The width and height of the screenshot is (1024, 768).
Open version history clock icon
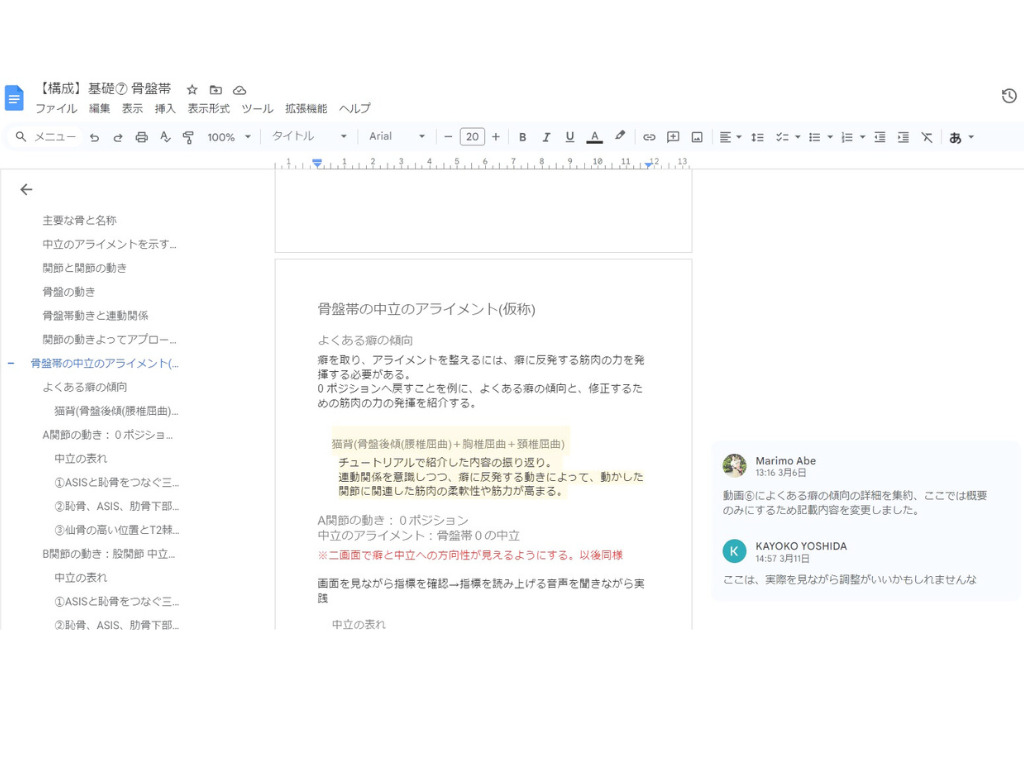1009,96
